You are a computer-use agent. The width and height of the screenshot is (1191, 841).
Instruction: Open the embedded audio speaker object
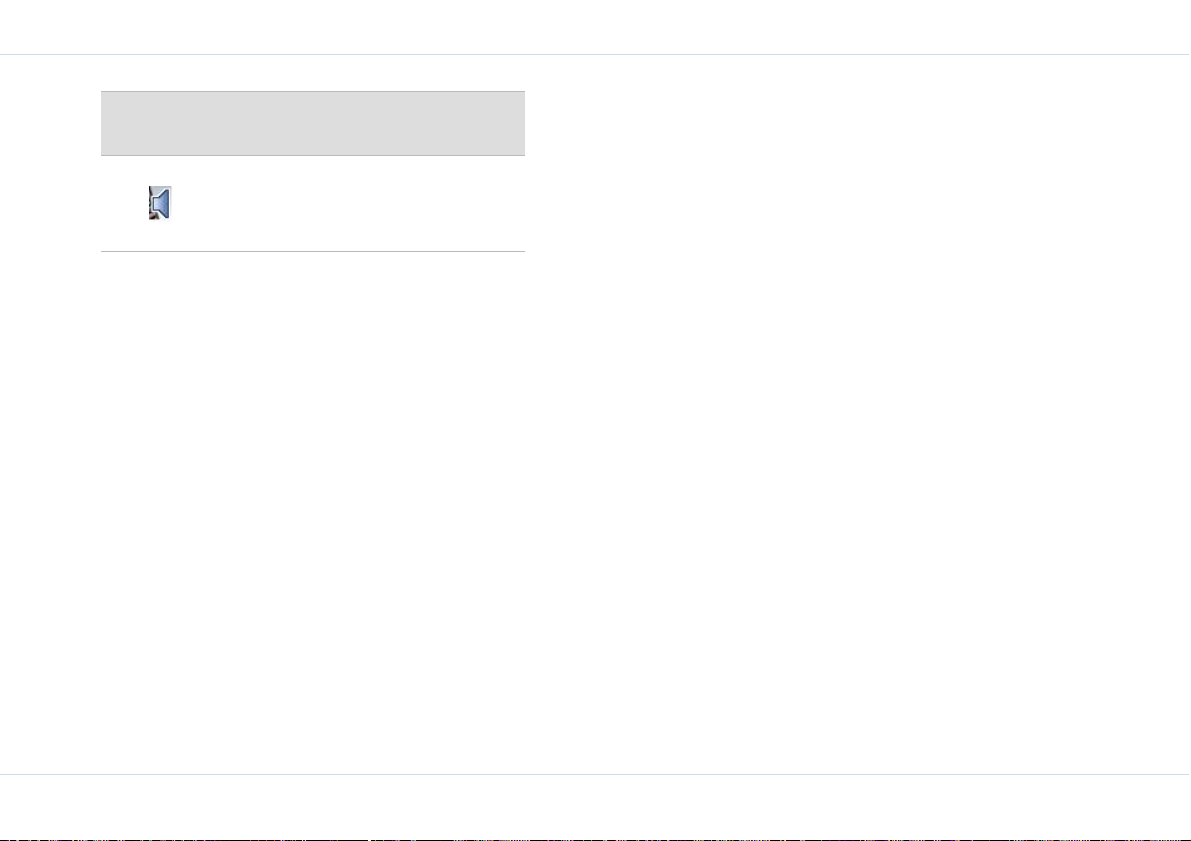pyautogui.click(x=160, y=203)
